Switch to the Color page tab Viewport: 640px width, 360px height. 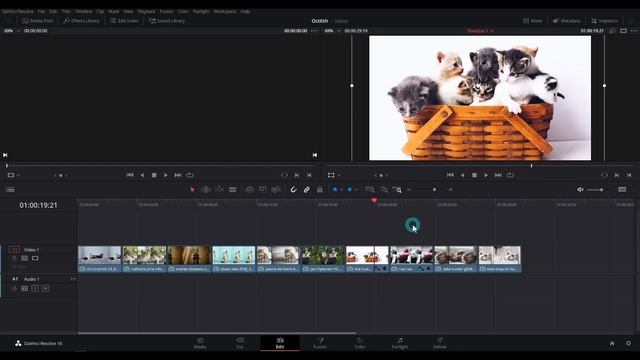pyautogui.click(x=360, y=343)
